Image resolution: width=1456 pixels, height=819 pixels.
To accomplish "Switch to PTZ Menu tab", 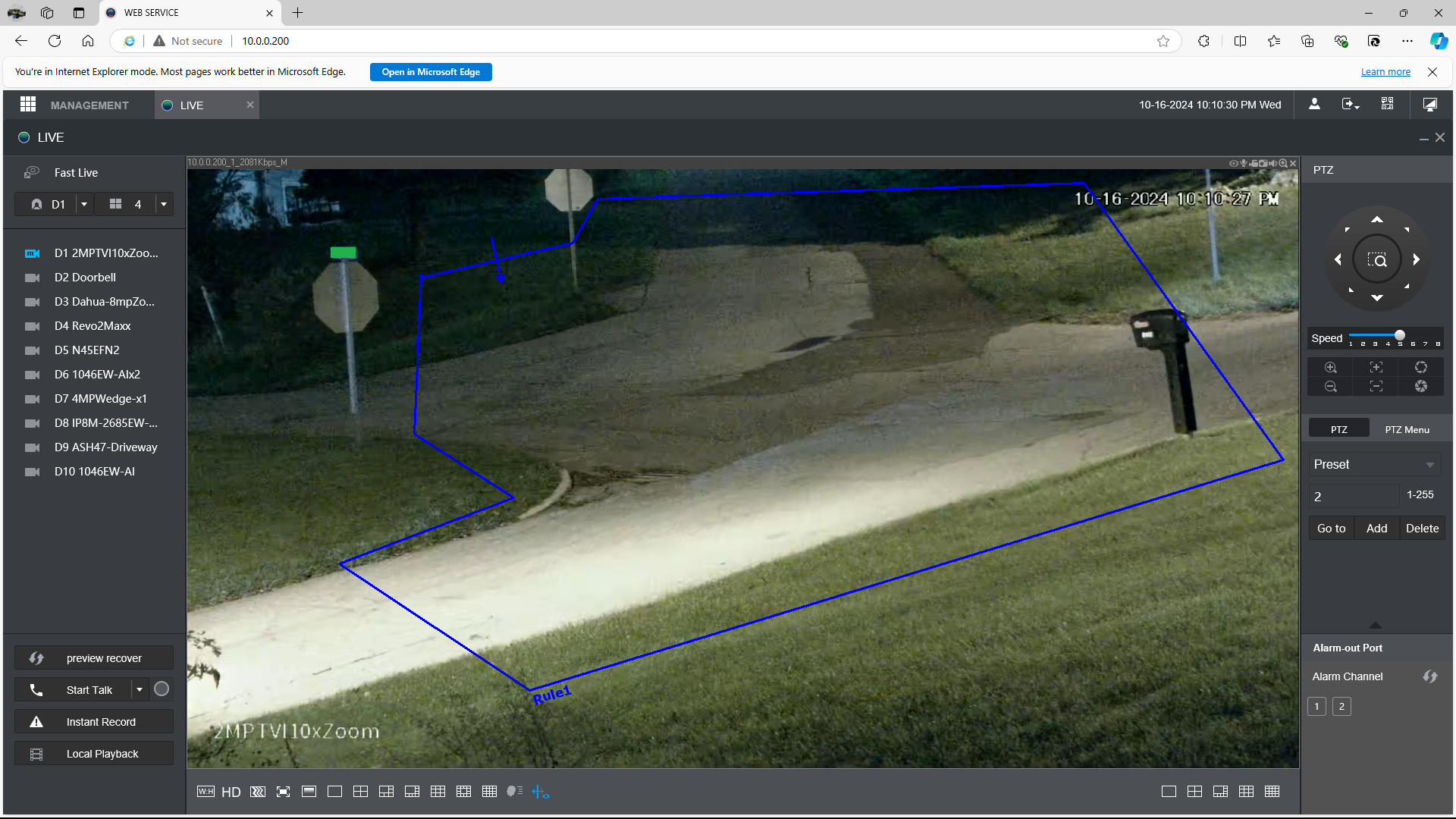I will (x=1407, y=429).
